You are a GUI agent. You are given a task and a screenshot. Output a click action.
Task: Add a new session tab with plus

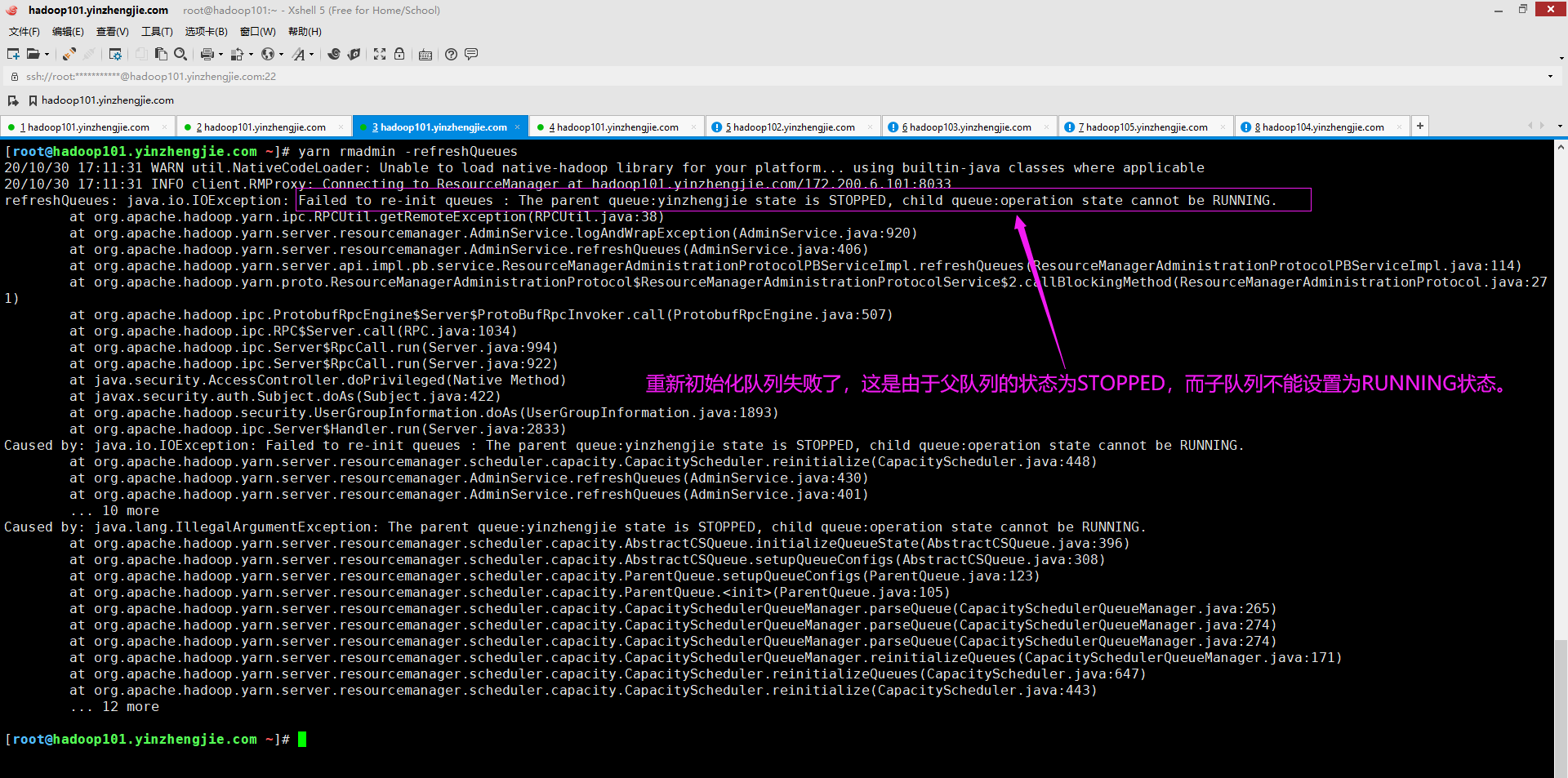(1420, 126)
